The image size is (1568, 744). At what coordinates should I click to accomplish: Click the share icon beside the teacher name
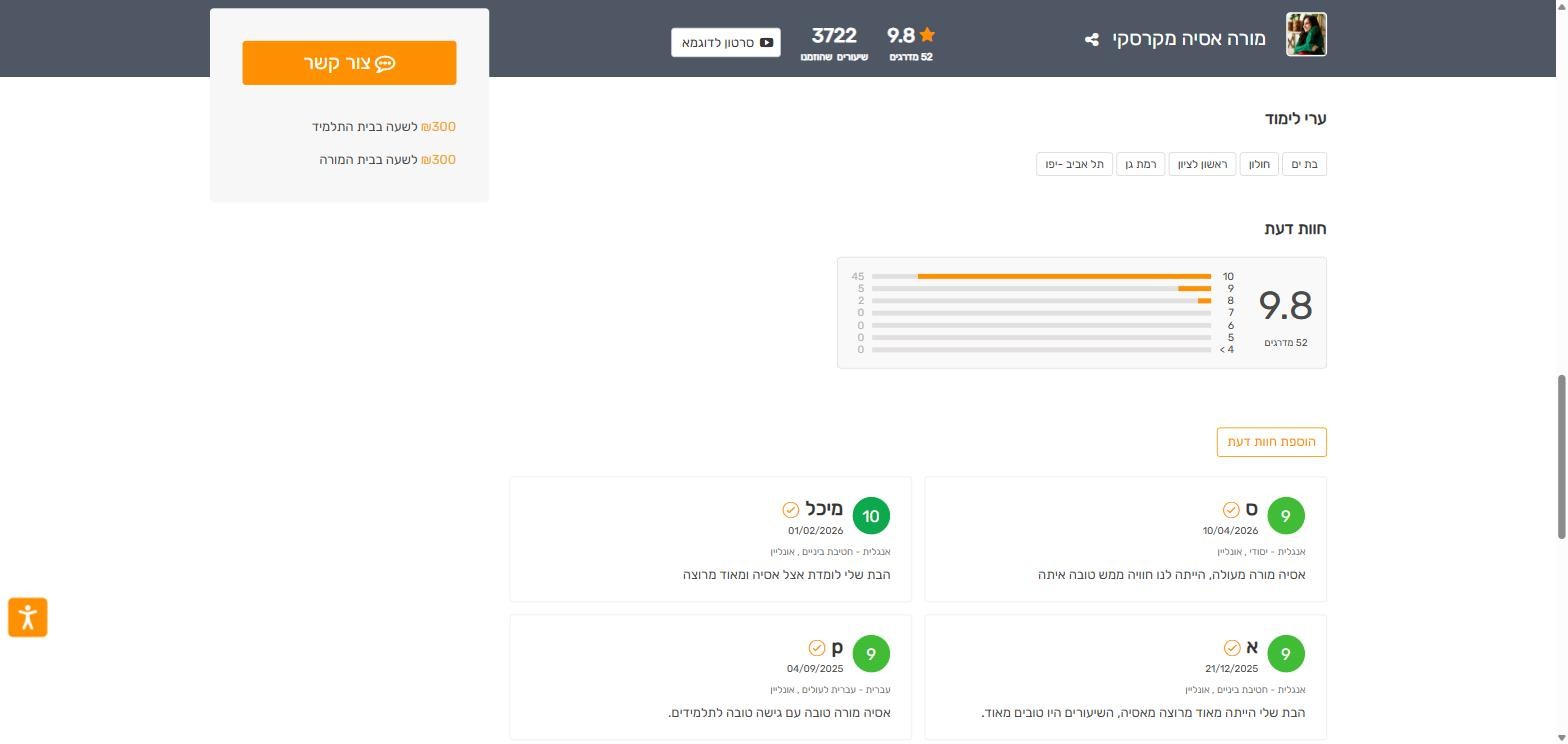tap(1092, 39)
